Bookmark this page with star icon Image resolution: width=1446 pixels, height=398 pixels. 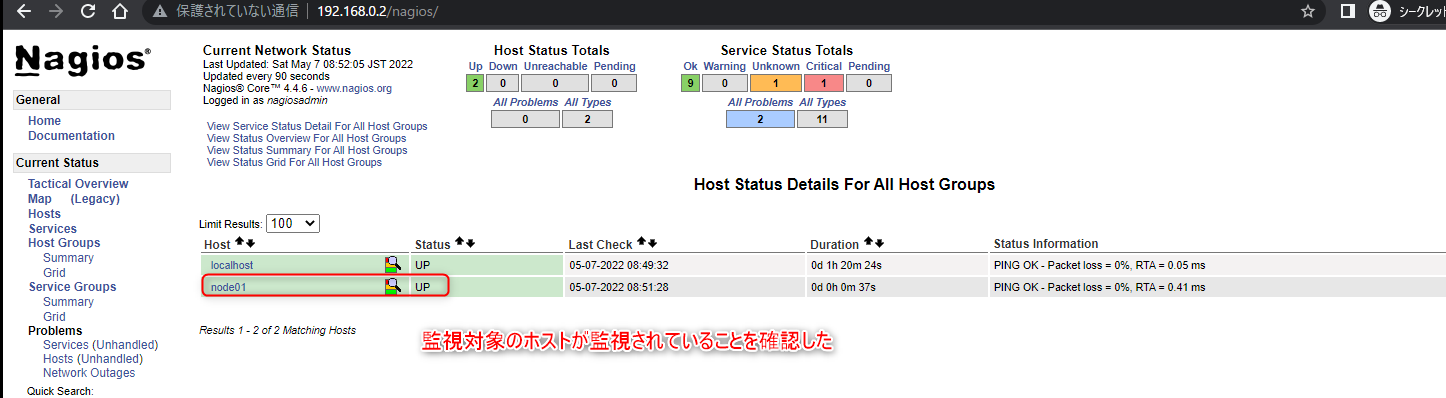1307,12
